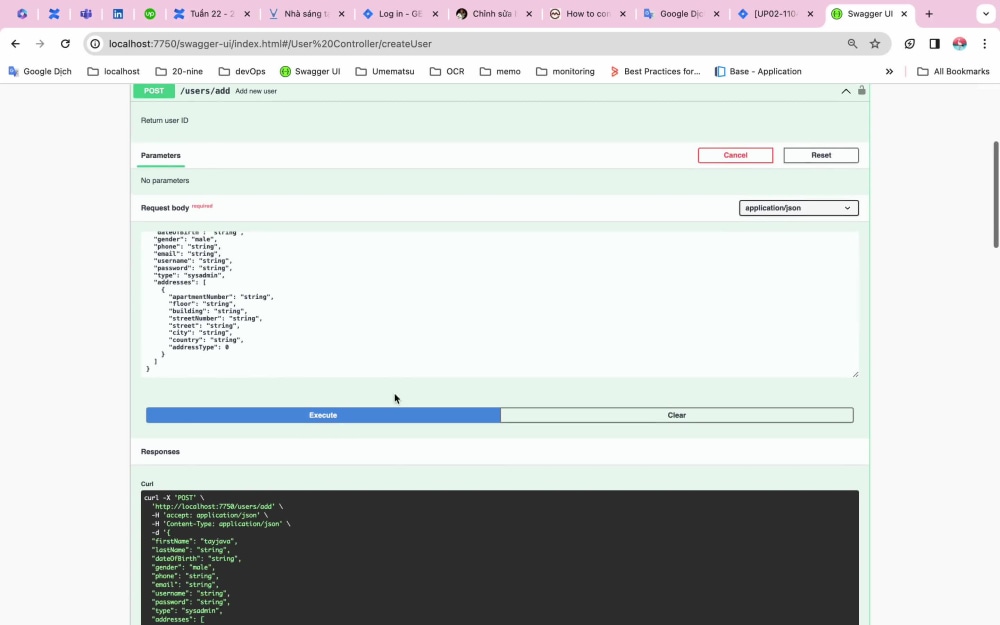
Task: Switch to first pinned tab
Action: click(22, 13)
